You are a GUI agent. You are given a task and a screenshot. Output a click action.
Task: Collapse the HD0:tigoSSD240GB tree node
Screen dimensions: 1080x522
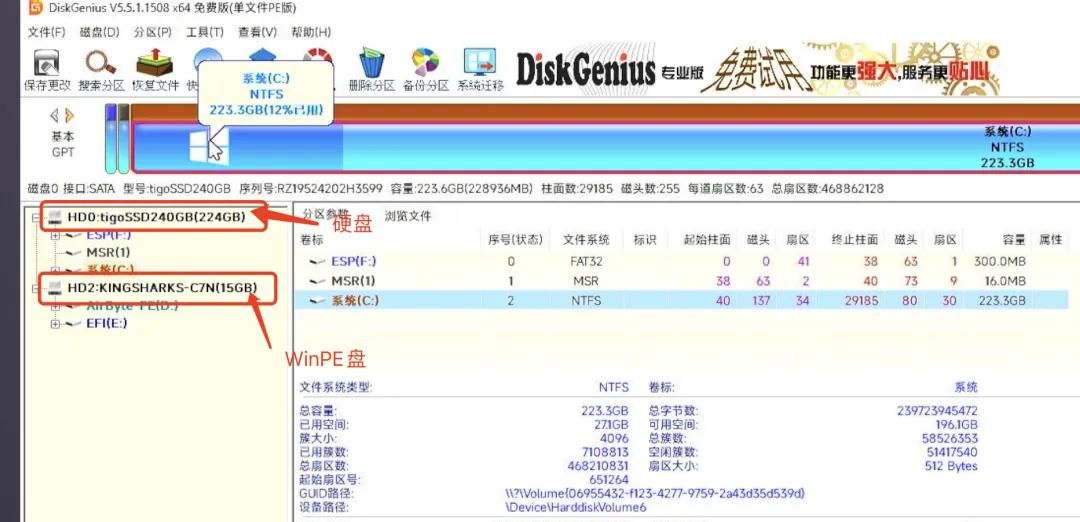click(x=36, y=218)
